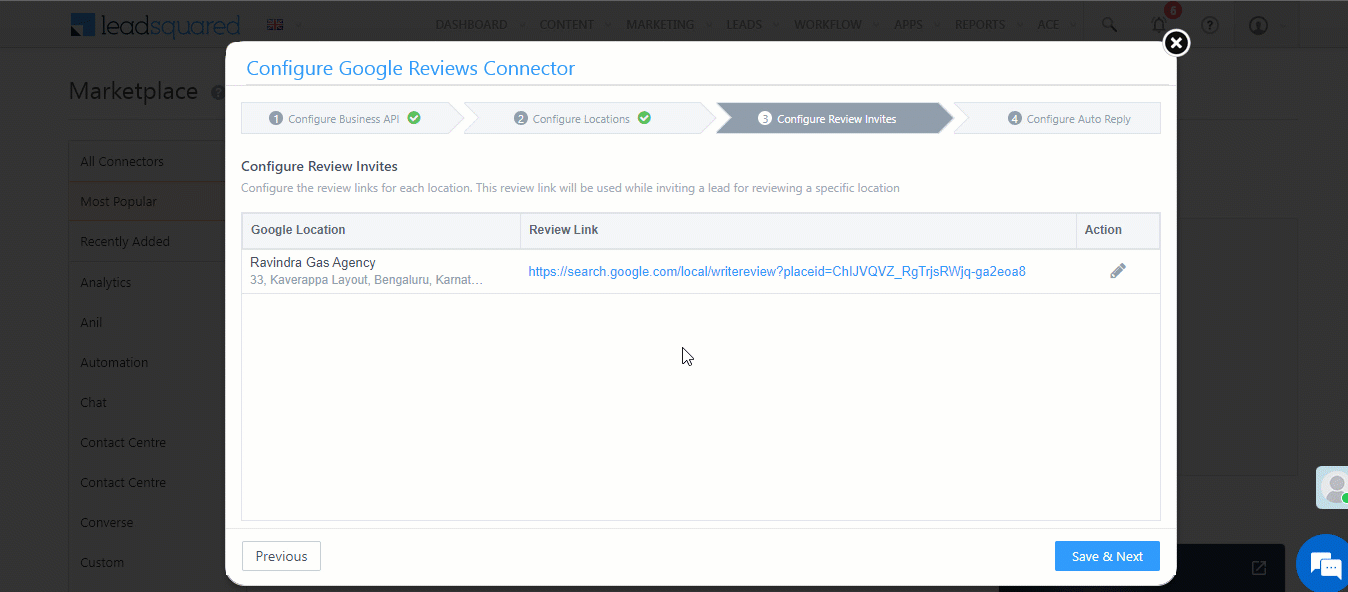
Task: Click the Marketplace help question mark
Action: [218, 91]
